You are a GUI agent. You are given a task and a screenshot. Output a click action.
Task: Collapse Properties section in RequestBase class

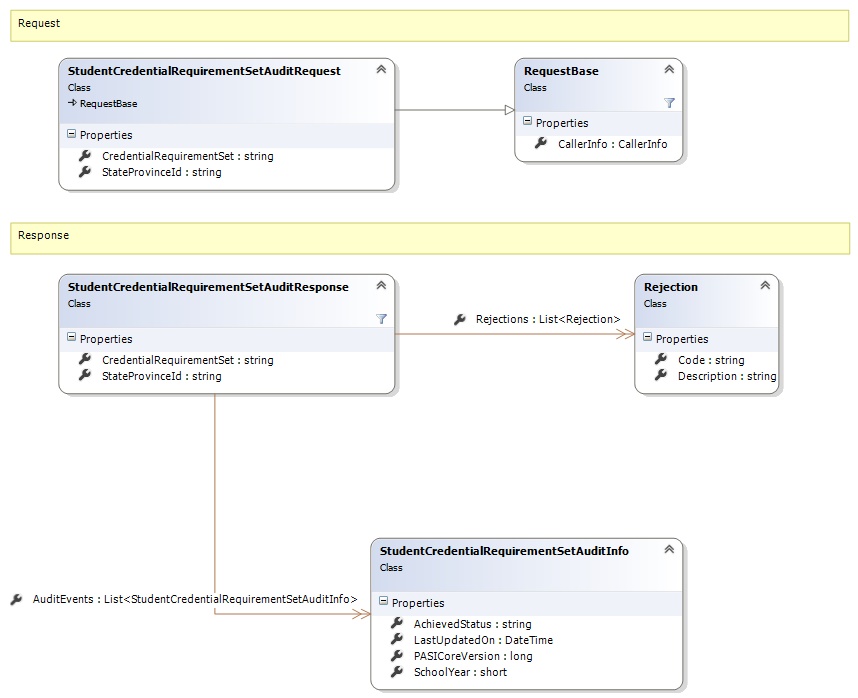click(x=528, y=123)
